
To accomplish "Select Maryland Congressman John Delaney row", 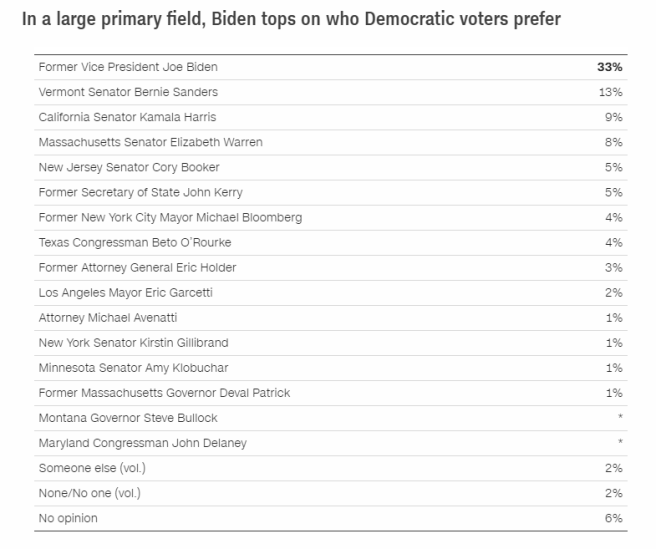I will [142, 442].
